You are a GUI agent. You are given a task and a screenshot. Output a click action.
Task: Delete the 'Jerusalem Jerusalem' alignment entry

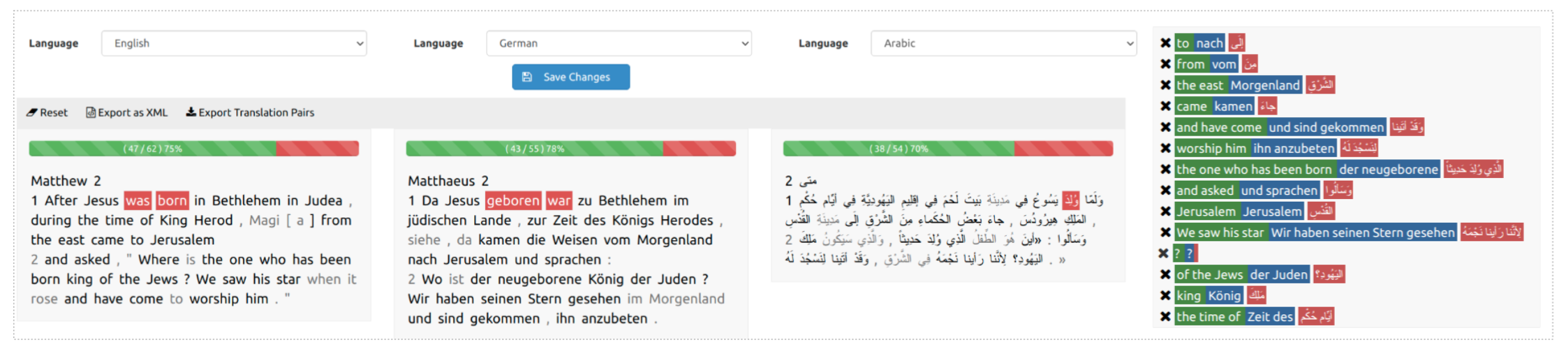tap(1165, 211)
